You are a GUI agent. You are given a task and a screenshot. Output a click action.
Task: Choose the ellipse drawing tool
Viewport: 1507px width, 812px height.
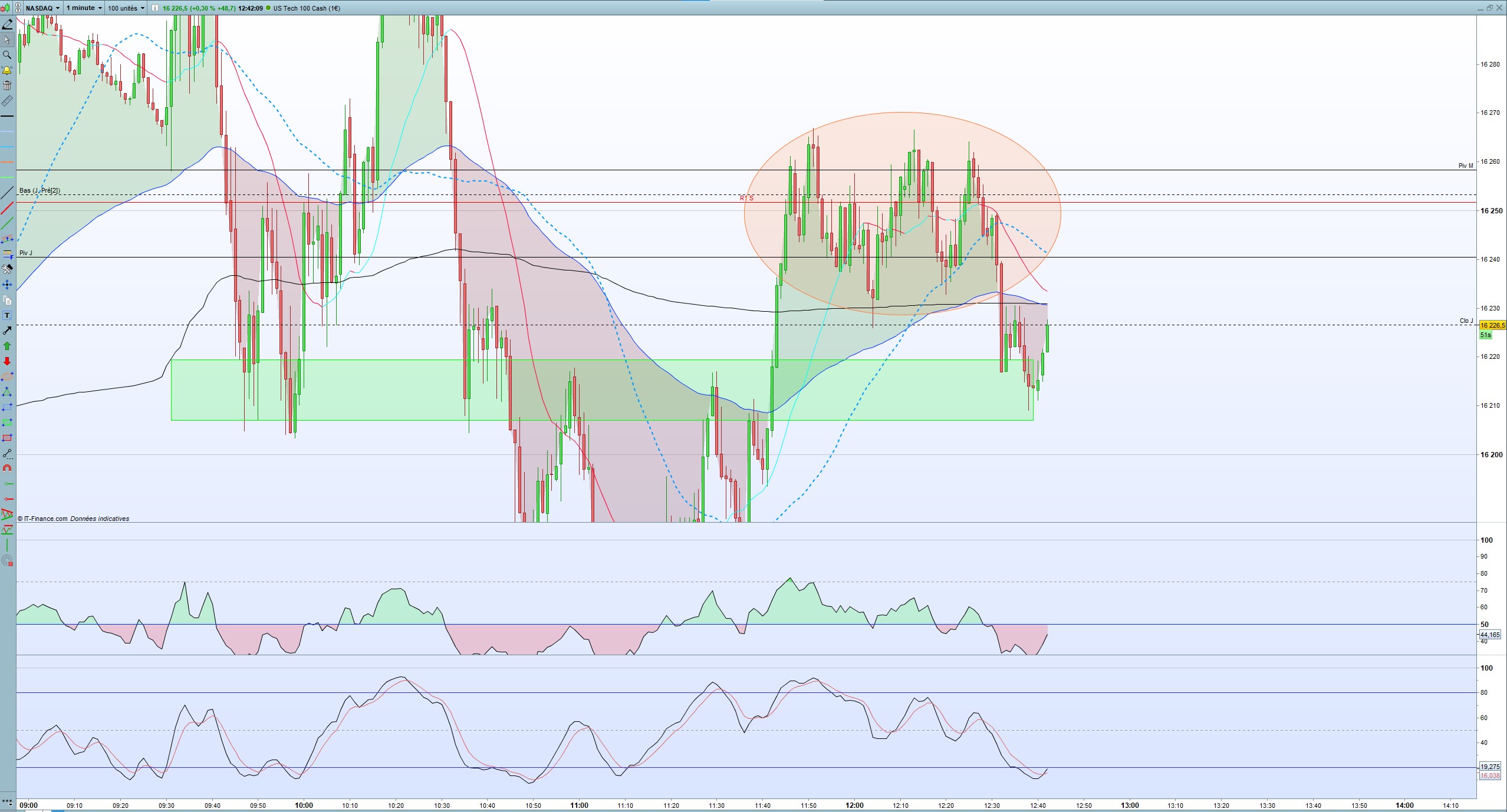pyautogui.click(x=7, y=377)
